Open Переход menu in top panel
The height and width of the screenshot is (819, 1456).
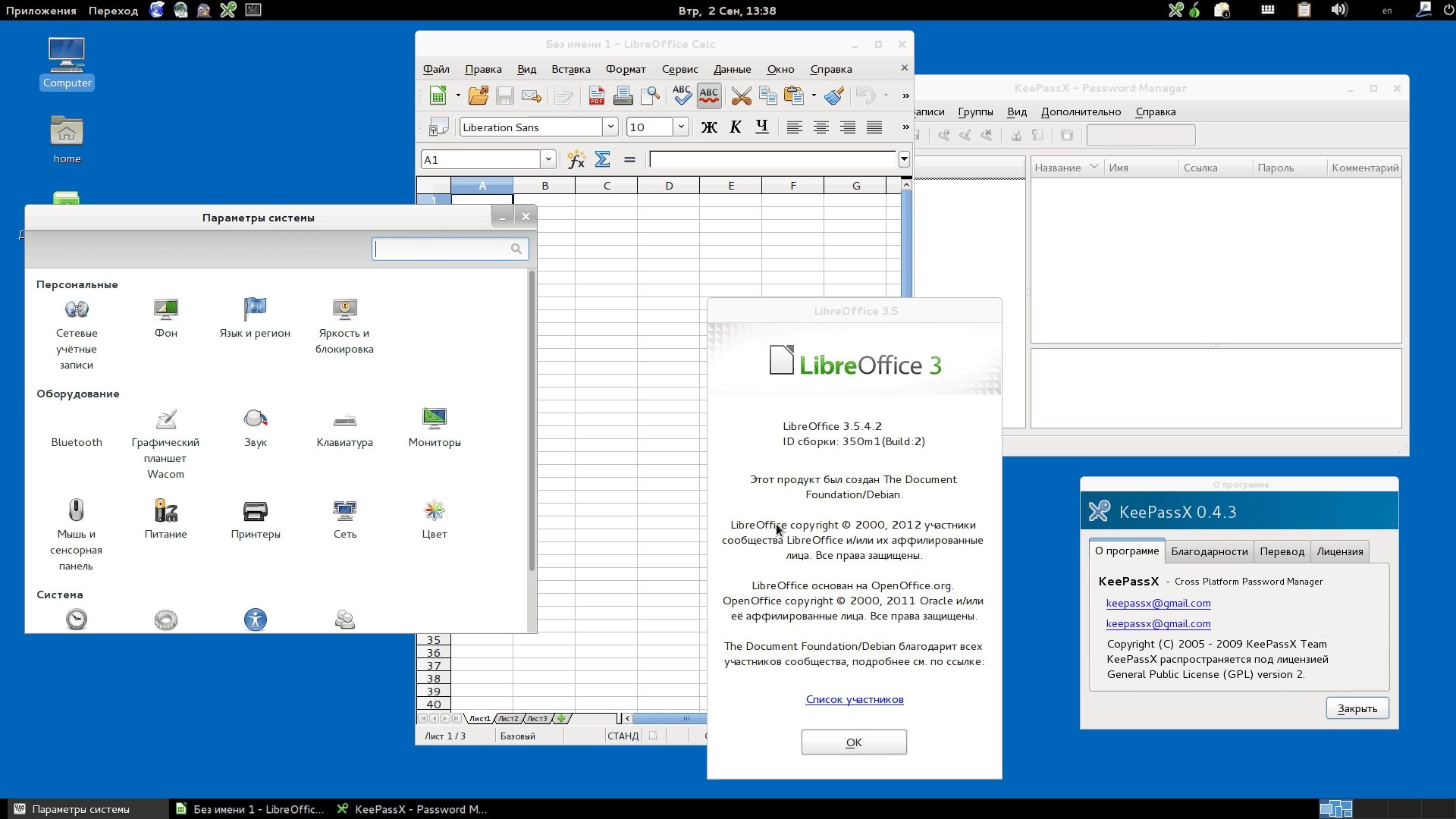click(113, 11)
